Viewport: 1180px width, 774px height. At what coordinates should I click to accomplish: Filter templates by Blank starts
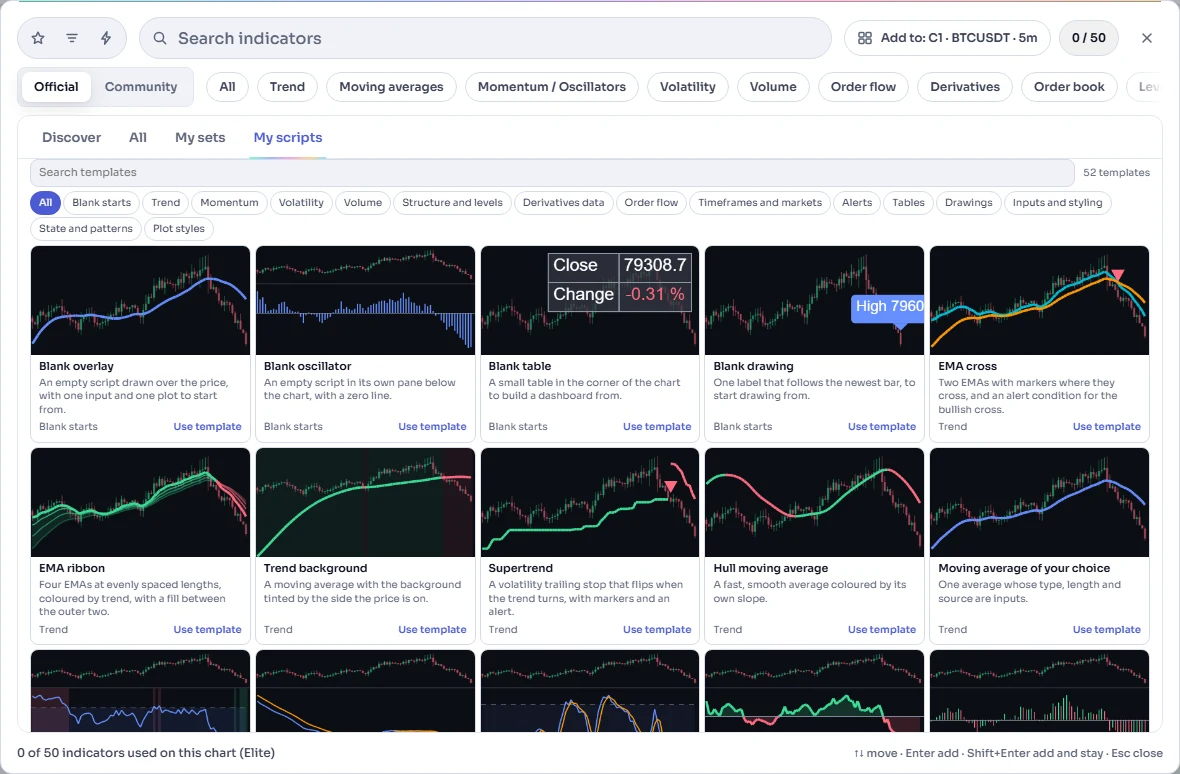pos(102,202)
